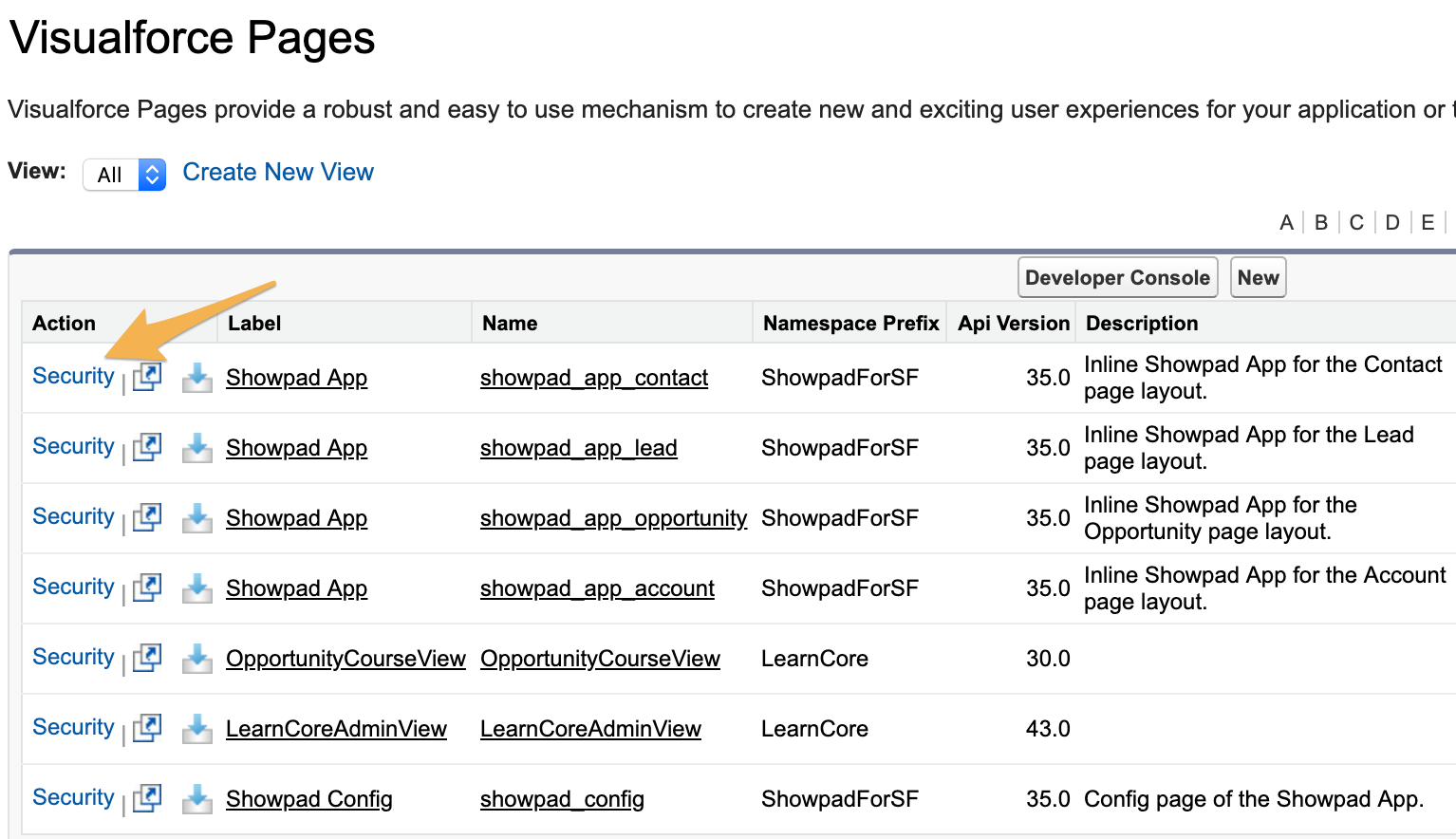Click the Description column header
Screen dimensions: 1456x839
click(x=1142, y=323)
